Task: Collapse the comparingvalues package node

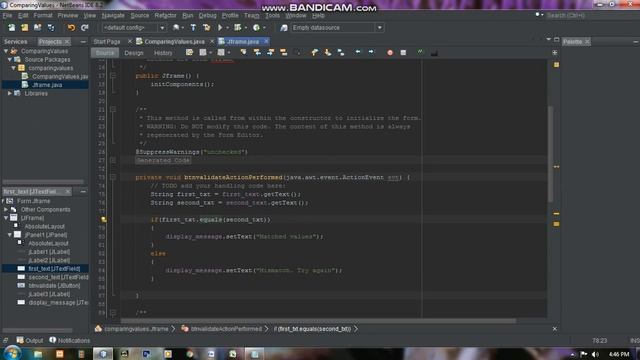Action: click(x=13, y=68)
